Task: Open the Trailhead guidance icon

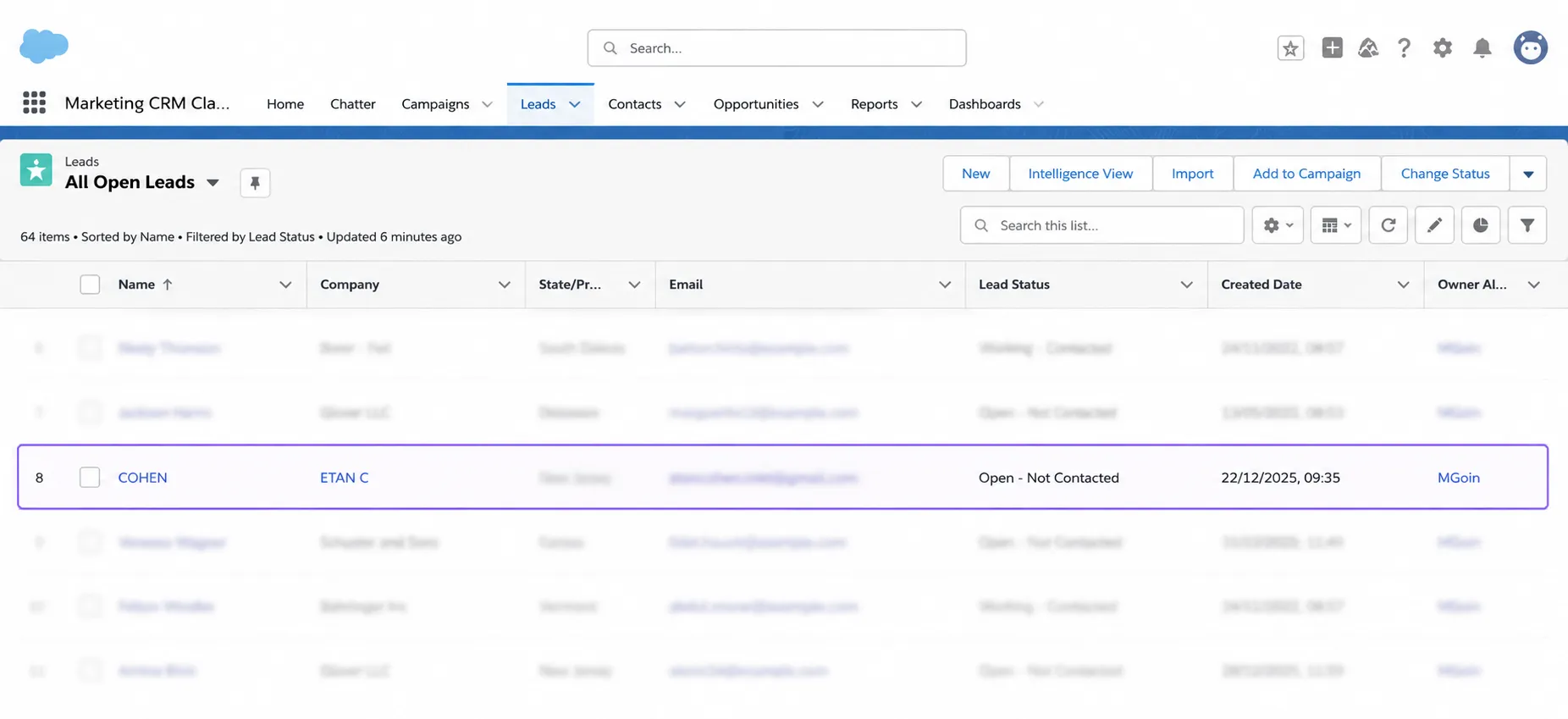Action: [1368, 48]
